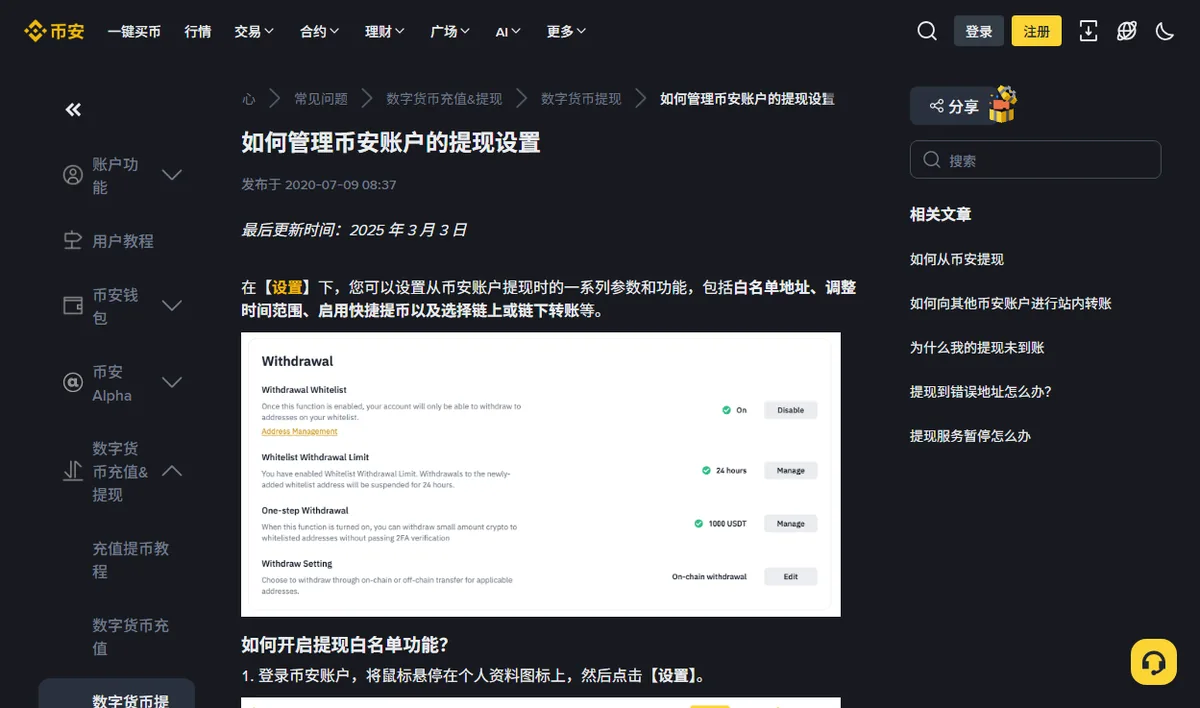Click heading 如何开启提现白名单功能?
Viewport: 1200px width, 708px height.
tap(345, 644)
